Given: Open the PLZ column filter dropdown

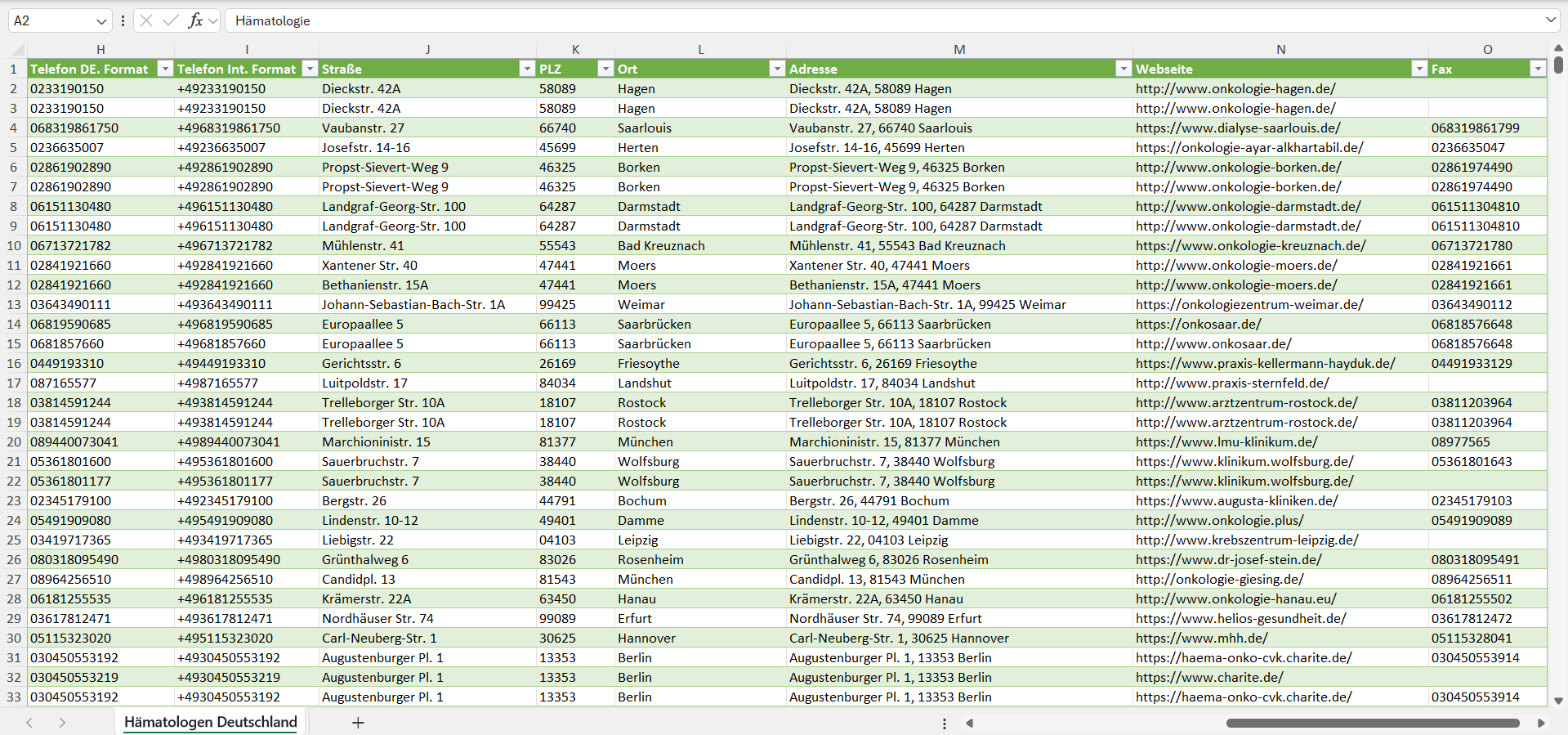Looking at the screenshot, I should (x=605, y=69).
